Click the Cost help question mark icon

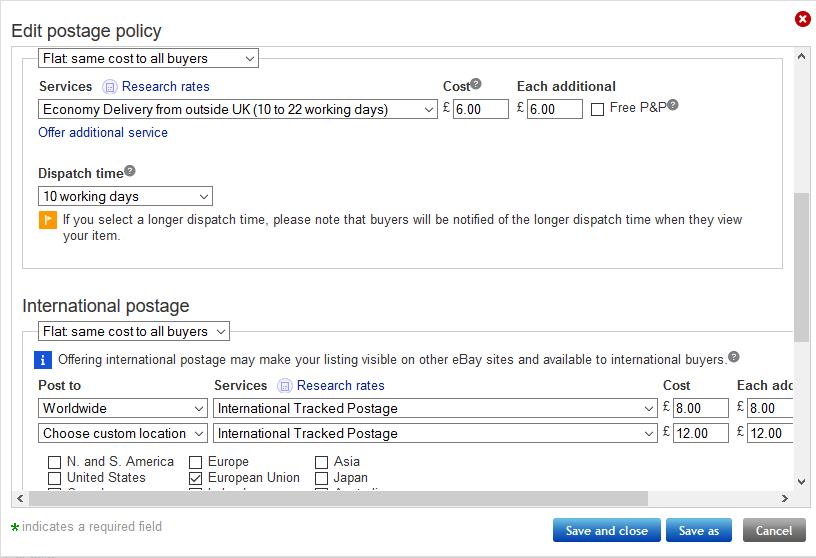[x=476, y=84]
